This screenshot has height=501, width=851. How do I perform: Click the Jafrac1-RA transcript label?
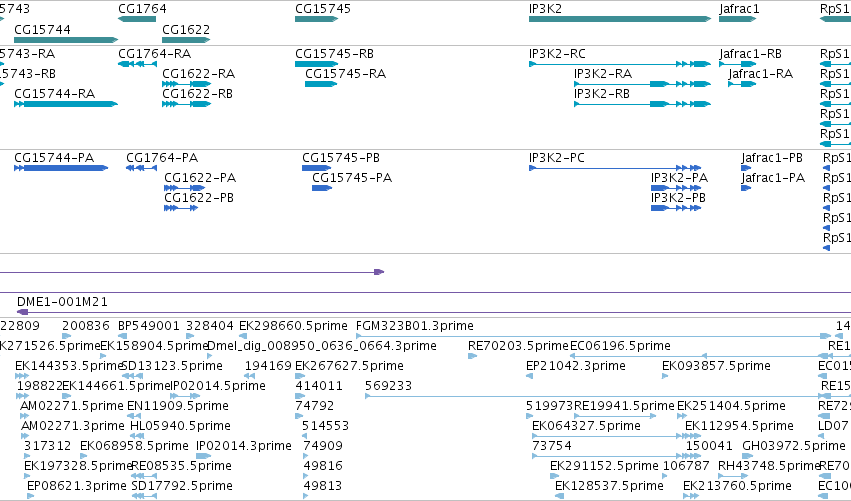(x=761, y=74)
